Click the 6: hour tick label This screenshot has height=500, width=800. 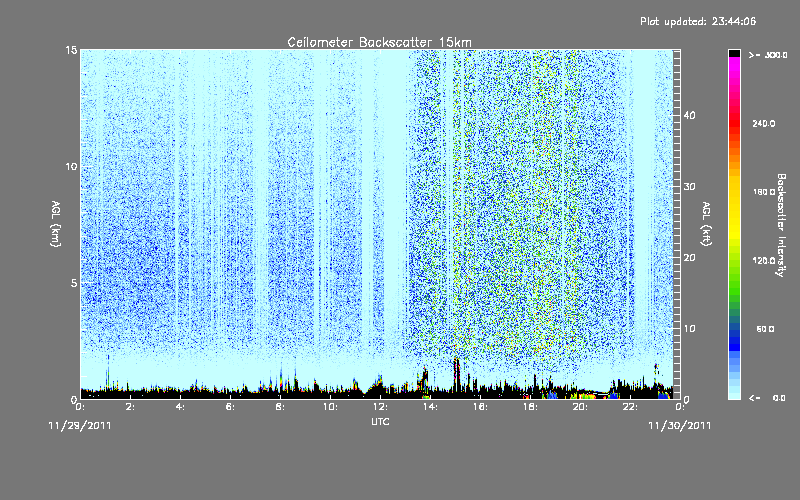(x=230, y=407)
